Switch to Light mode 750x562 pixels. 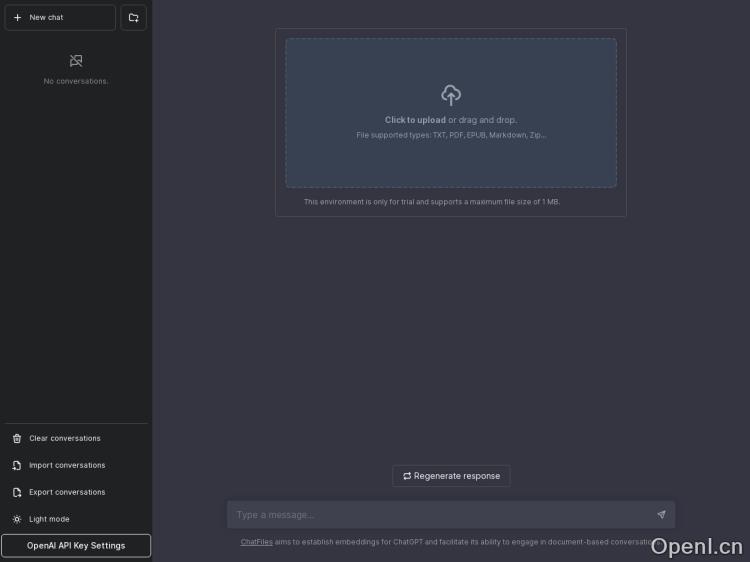49,519
